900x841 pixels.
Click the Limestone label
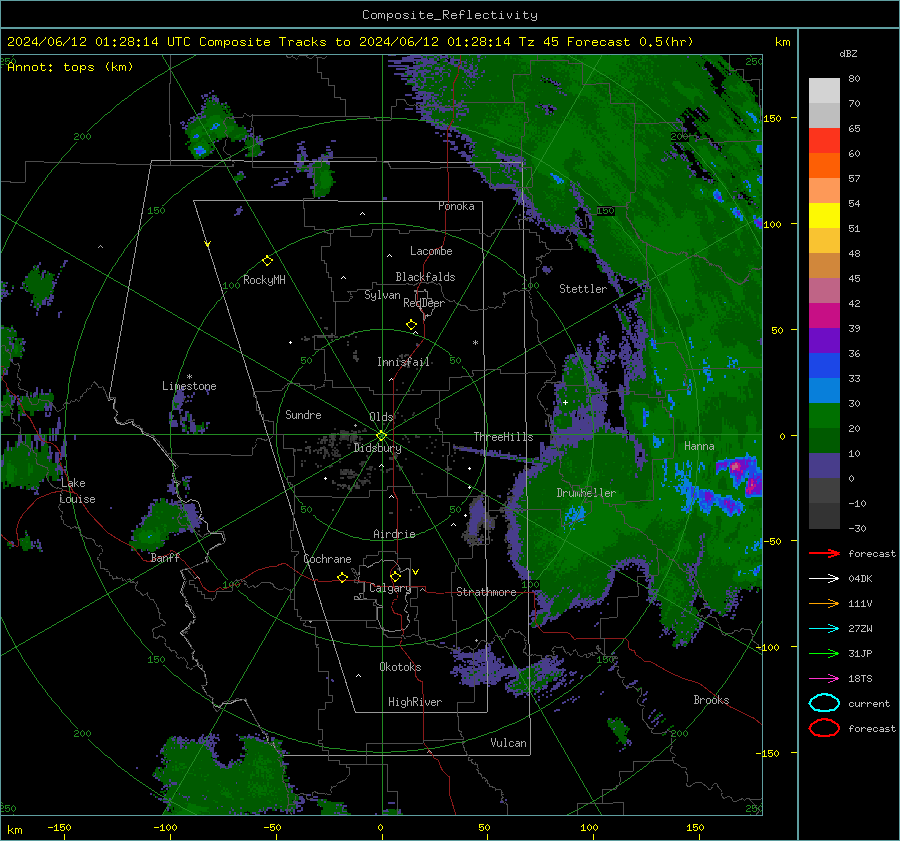click(189, 386)
